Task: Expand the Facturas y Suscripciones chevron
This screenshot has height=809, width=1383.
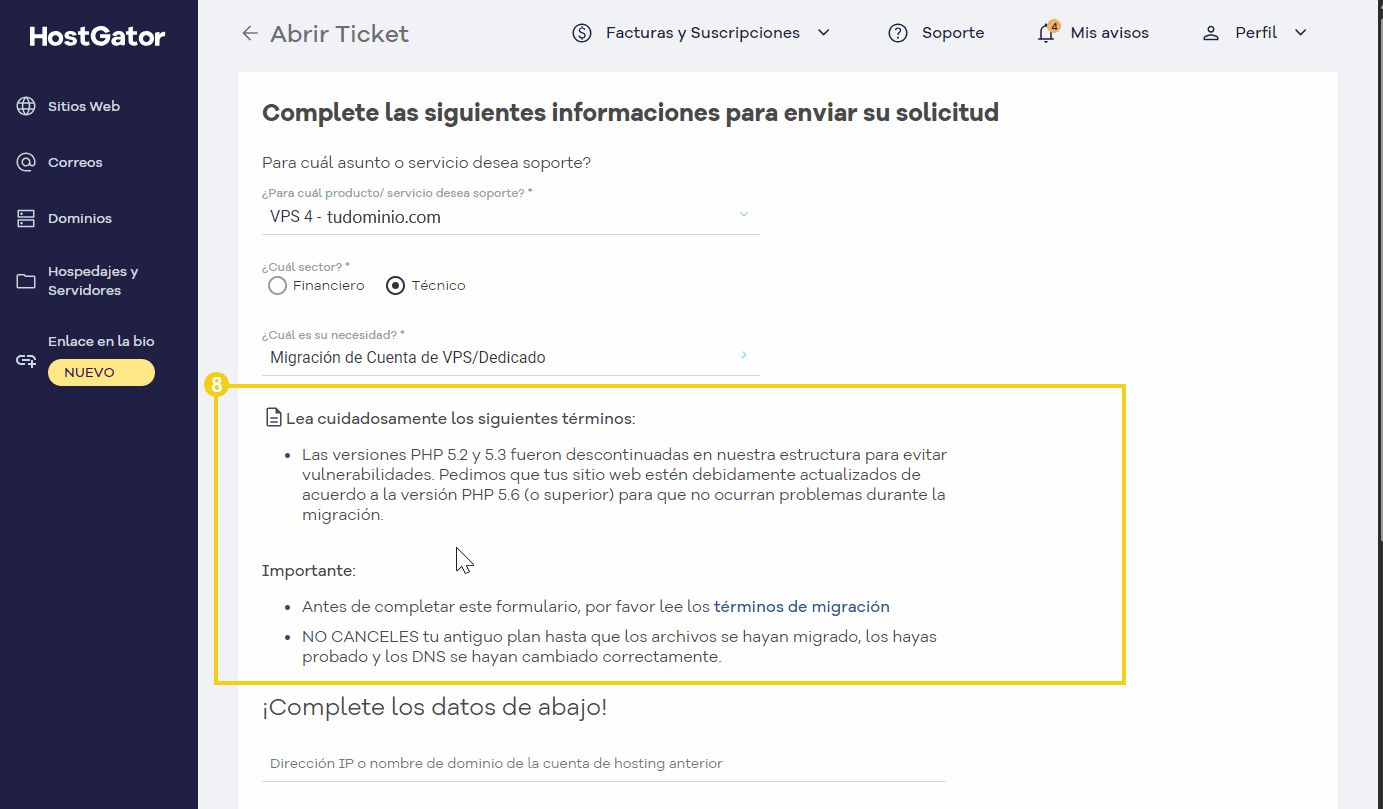Action: [824, 33]
